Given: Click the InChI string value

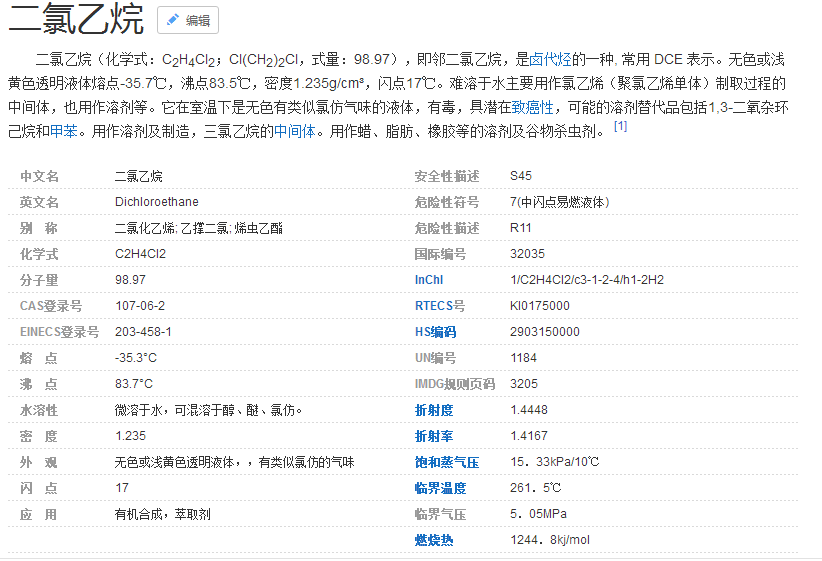Looking at the screenshot, I should point(586,280).
